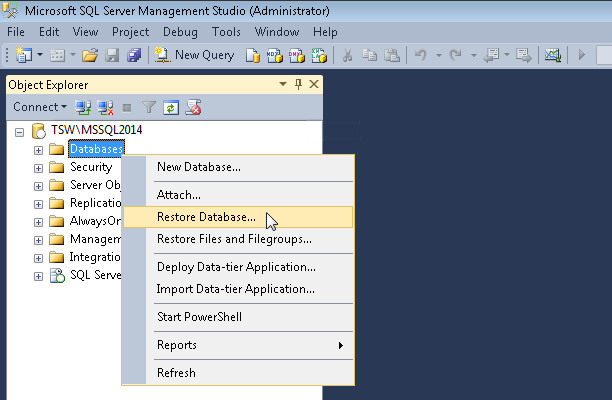Collapse the TSW\MSSQL2014 server node

point(20,132)
